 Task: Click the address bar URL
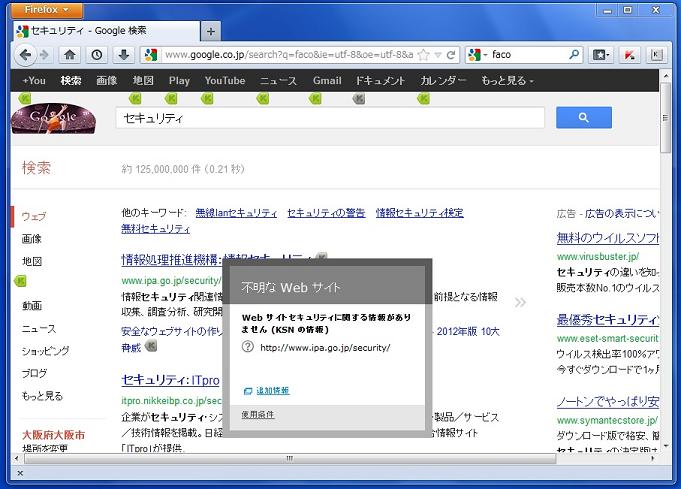tap(289, 55)
